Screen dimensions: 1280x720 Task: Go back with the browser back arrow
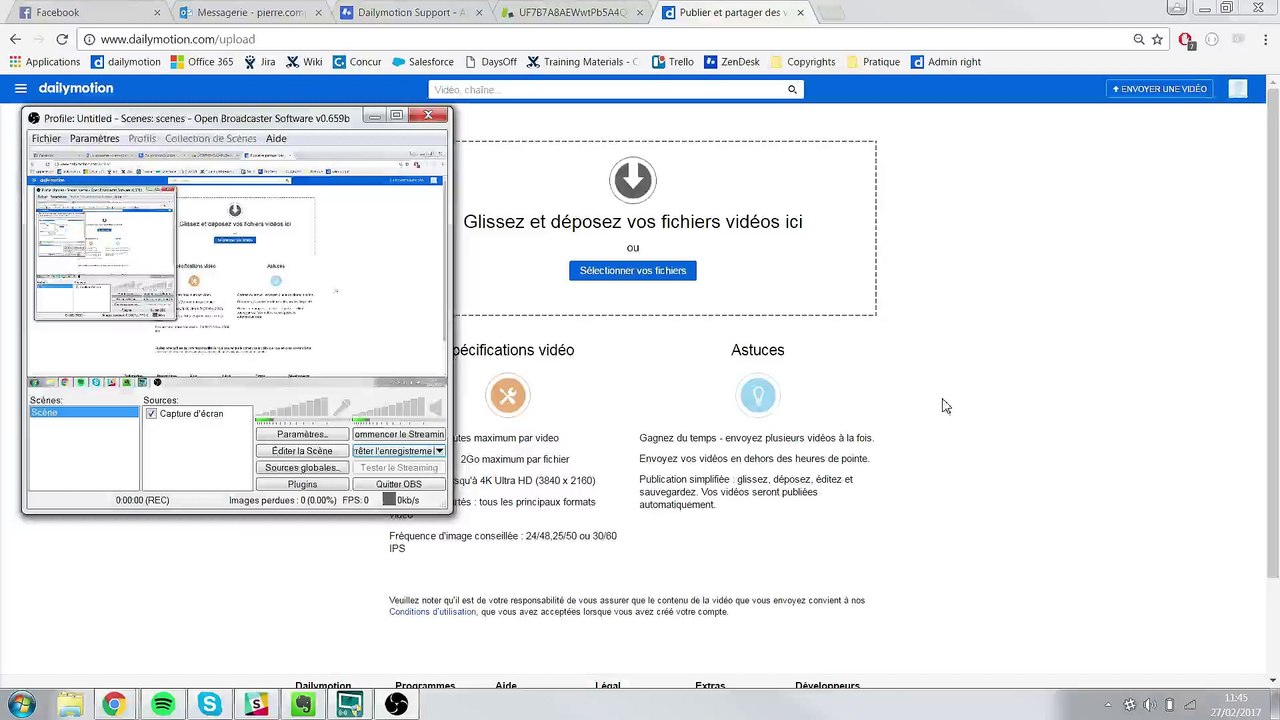[15, 39]
